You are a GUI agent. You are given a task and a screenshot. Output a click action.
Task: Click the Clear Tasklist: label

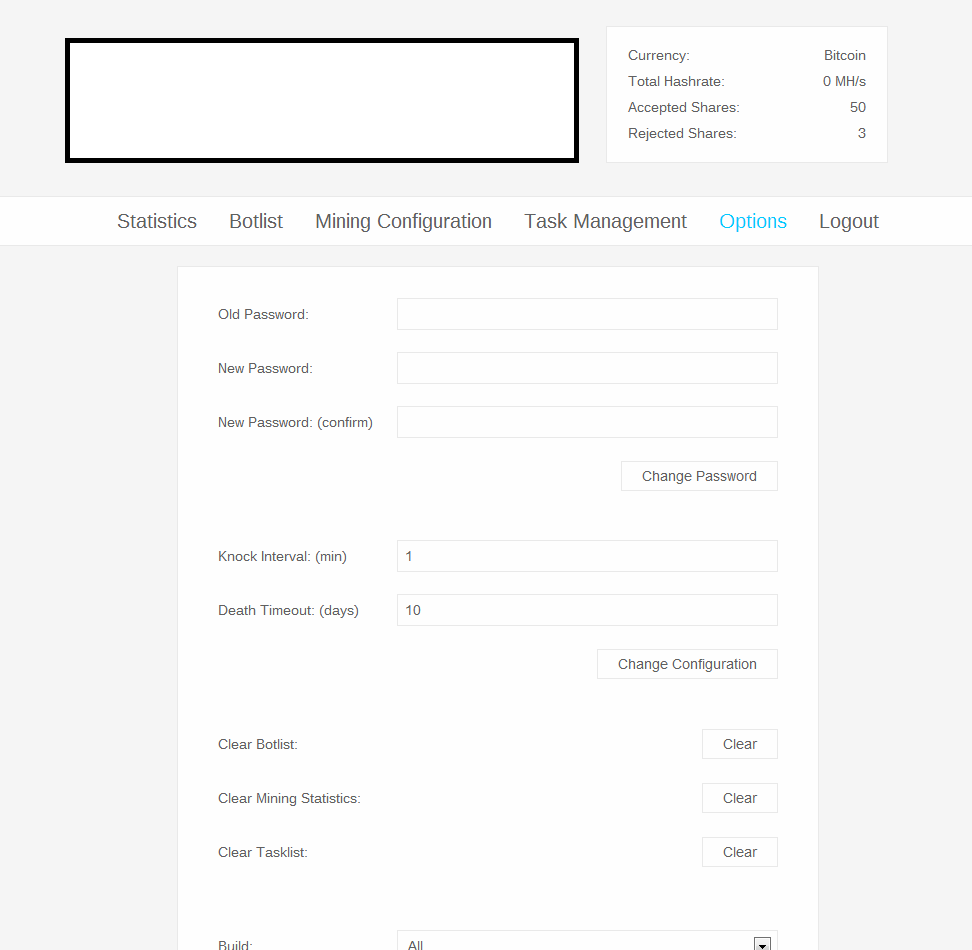[262, 852]
